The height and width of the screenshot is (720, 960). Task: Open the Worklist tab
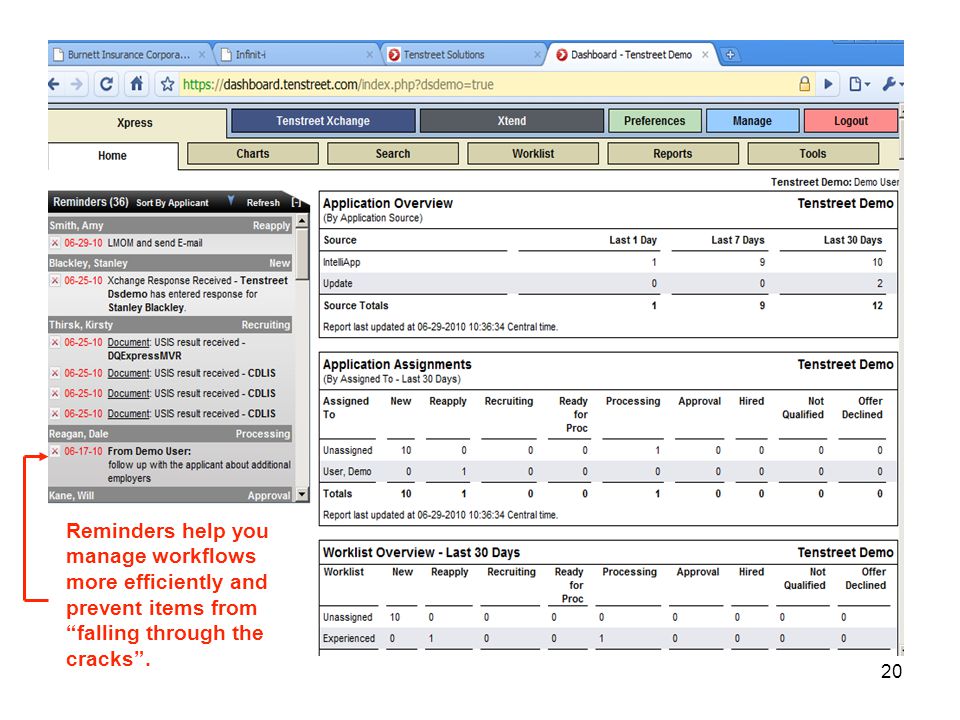533,154
